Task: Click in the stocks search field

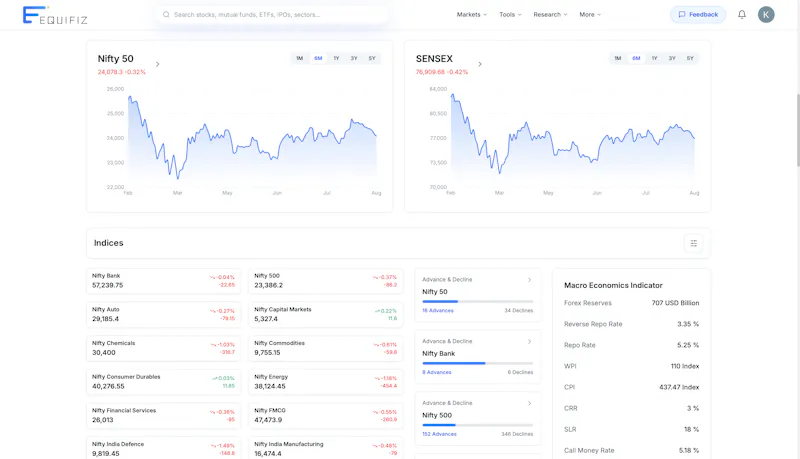Action: 273,15
